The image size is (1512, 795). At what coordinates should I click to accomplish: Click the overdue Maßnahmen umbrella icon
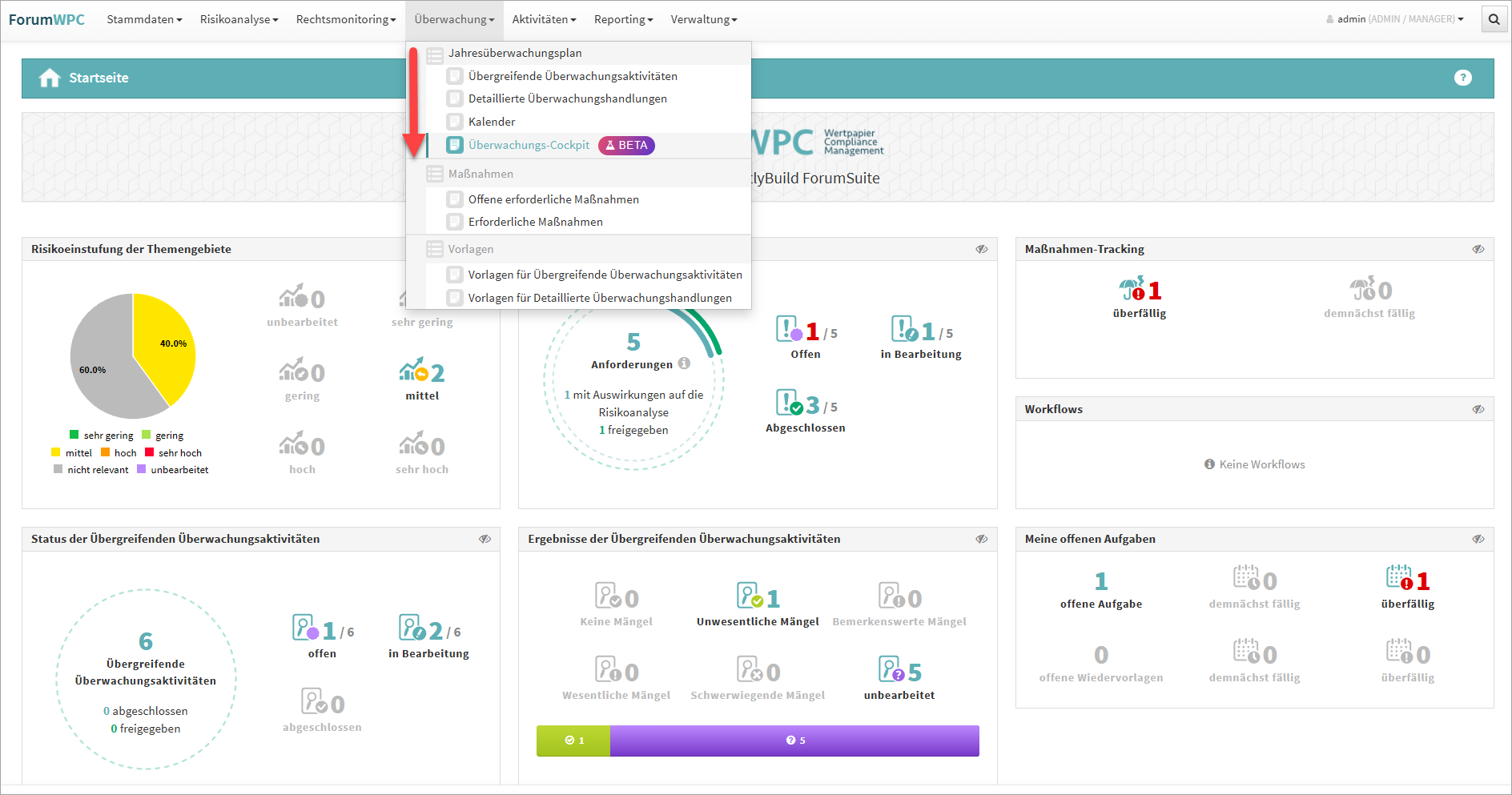[x=1132, y=289]
